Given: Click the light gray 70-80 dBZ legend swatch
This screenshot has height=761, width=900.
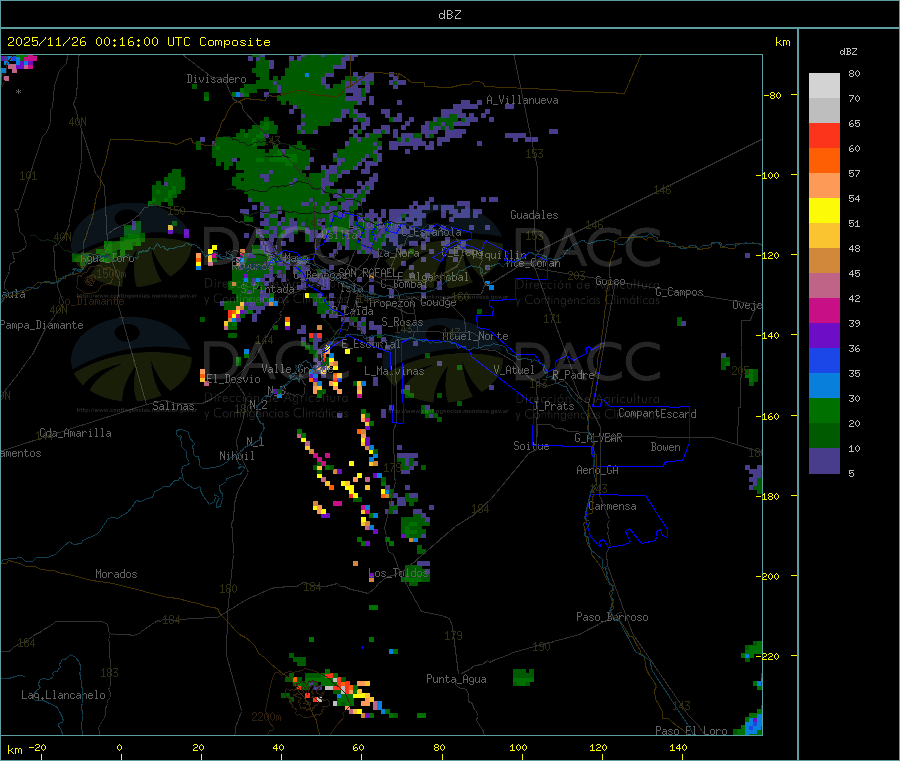Looking at the screenshot, I should tap(824, 86).
